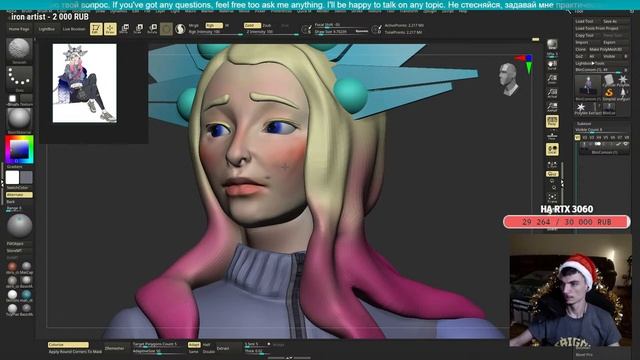Click the AAHalf icon
640x360 pixels.
[x=552, y=107]
